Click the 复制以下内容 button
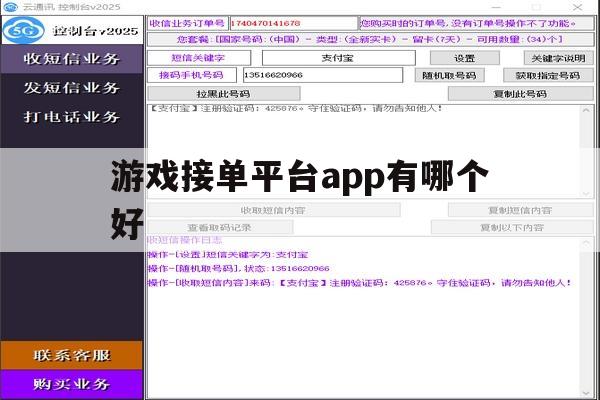 coord(512,227)
